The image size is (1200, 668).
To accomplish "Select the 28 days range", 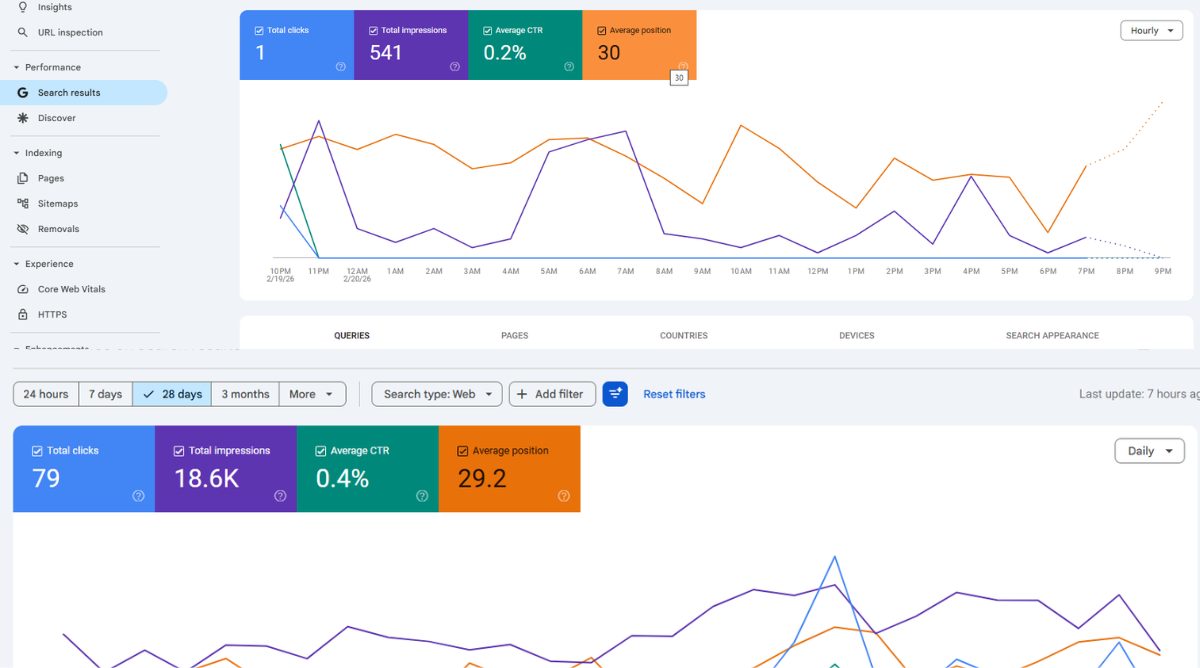I will (x=172, y=394).
